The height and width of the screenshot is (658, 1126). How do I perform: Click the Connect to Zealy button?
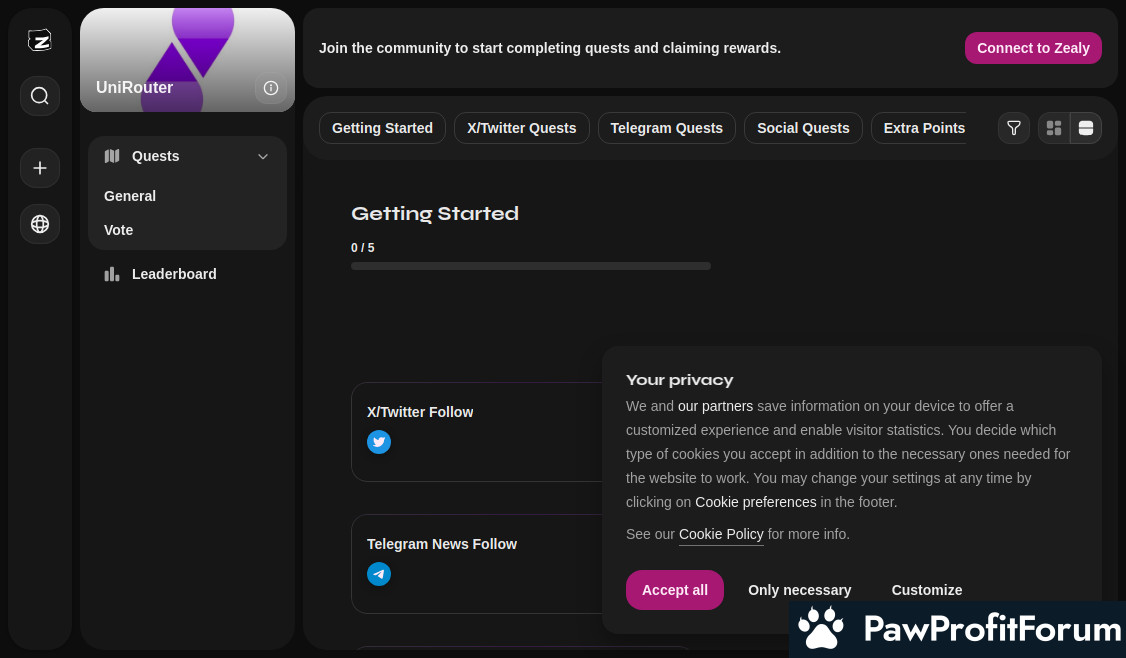click(1033, 48)
